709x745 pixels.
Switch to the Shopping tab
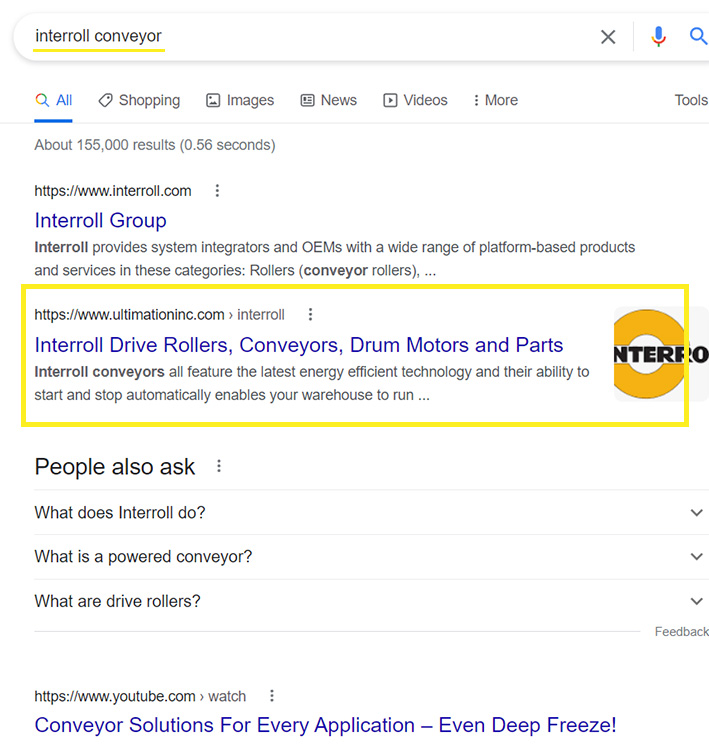point(139,100)
